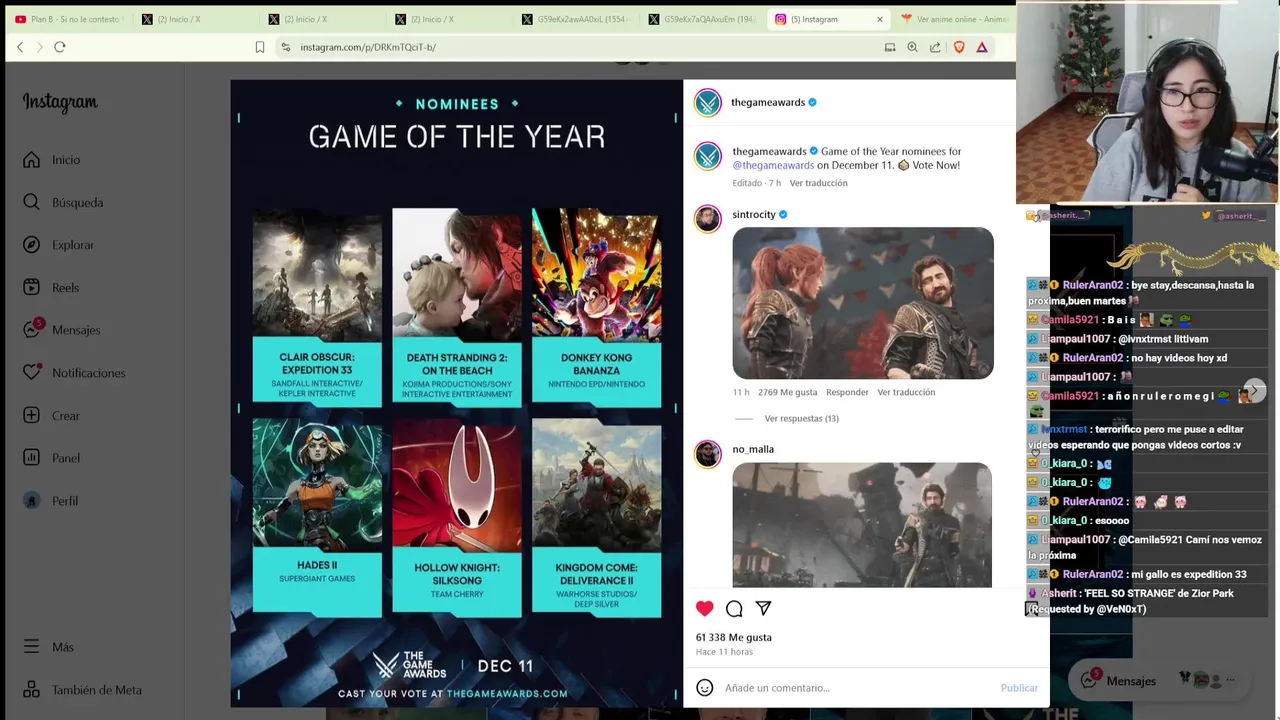Image resolution: width=1280 pixels, height=720 pixels.
Task: Open the zoom magnifier icon in address bar
Action: tap(912, 47)
